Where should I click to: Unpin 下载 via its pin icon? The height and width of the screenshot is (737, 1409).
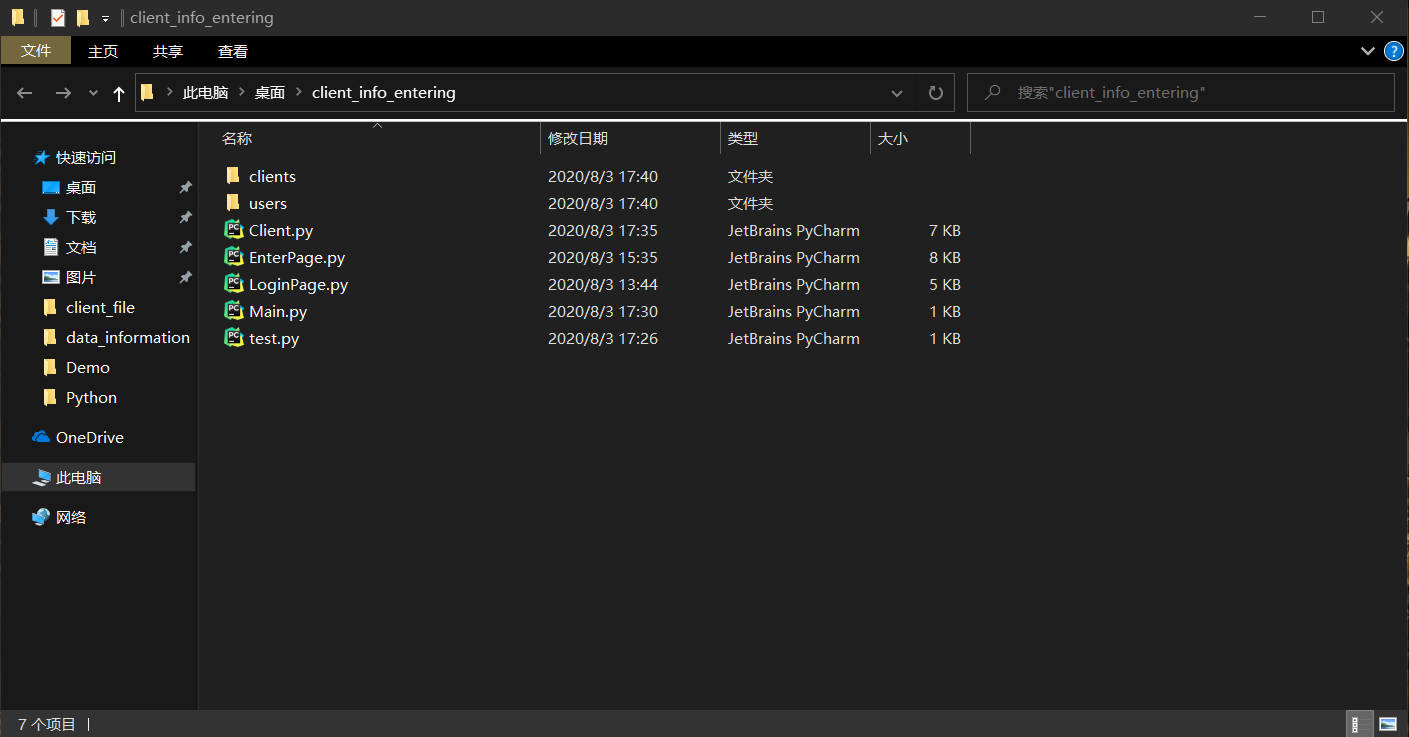[x=185, y=217]
